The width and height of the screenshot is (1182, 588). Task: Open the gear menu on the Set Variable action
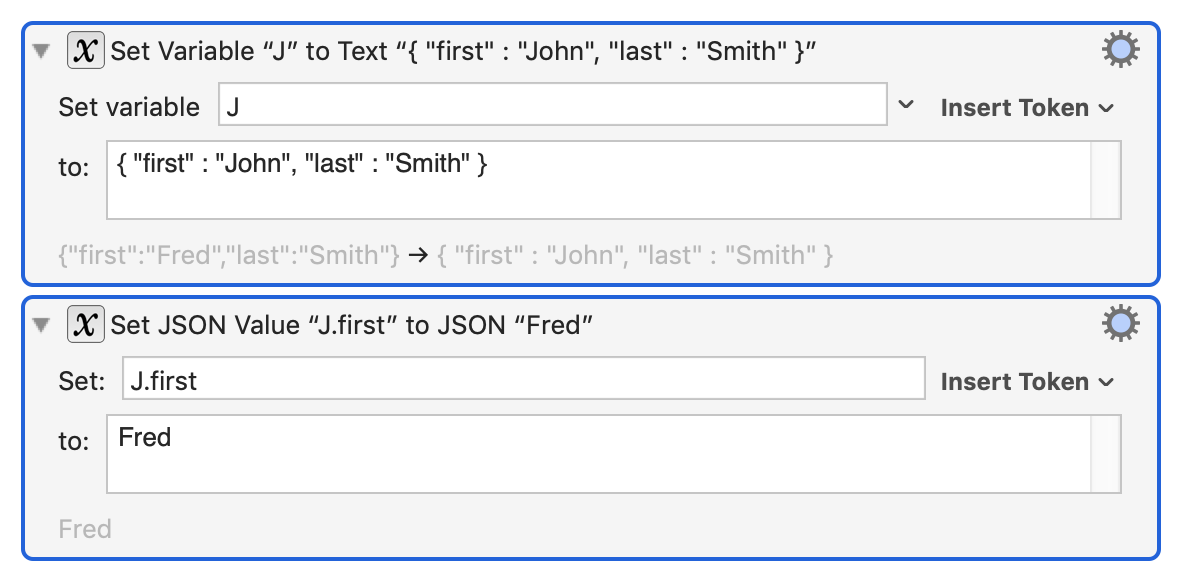(x=1119, y=49)
